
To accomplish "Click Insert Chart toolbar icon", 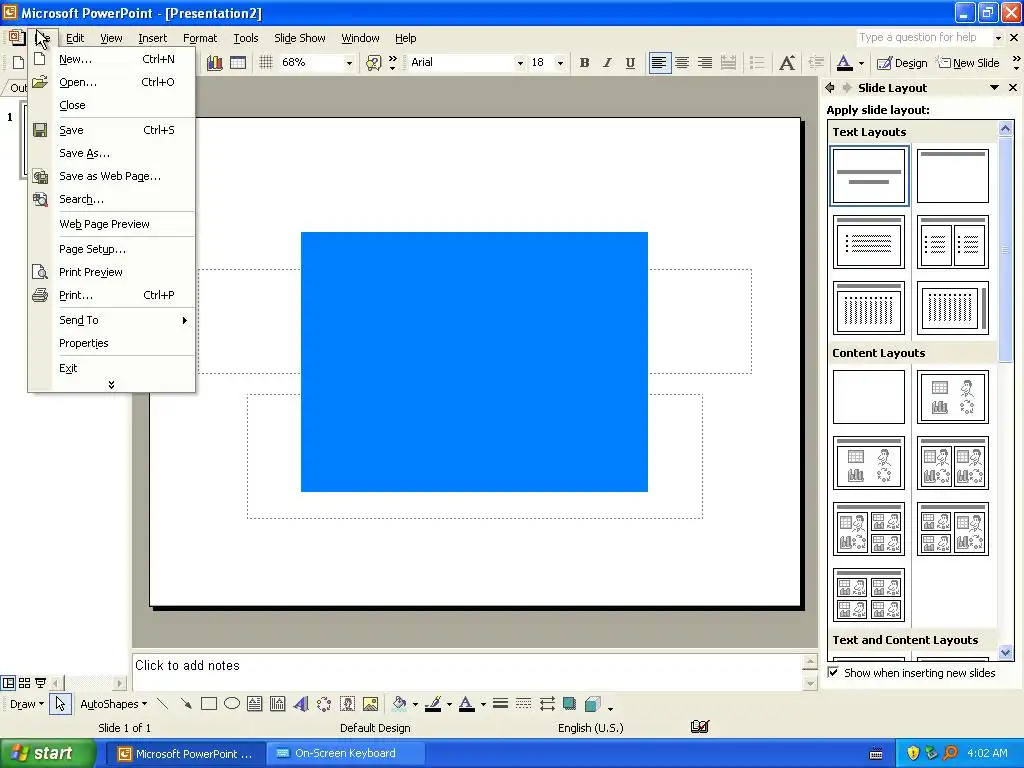I will [x=215, y=63].
